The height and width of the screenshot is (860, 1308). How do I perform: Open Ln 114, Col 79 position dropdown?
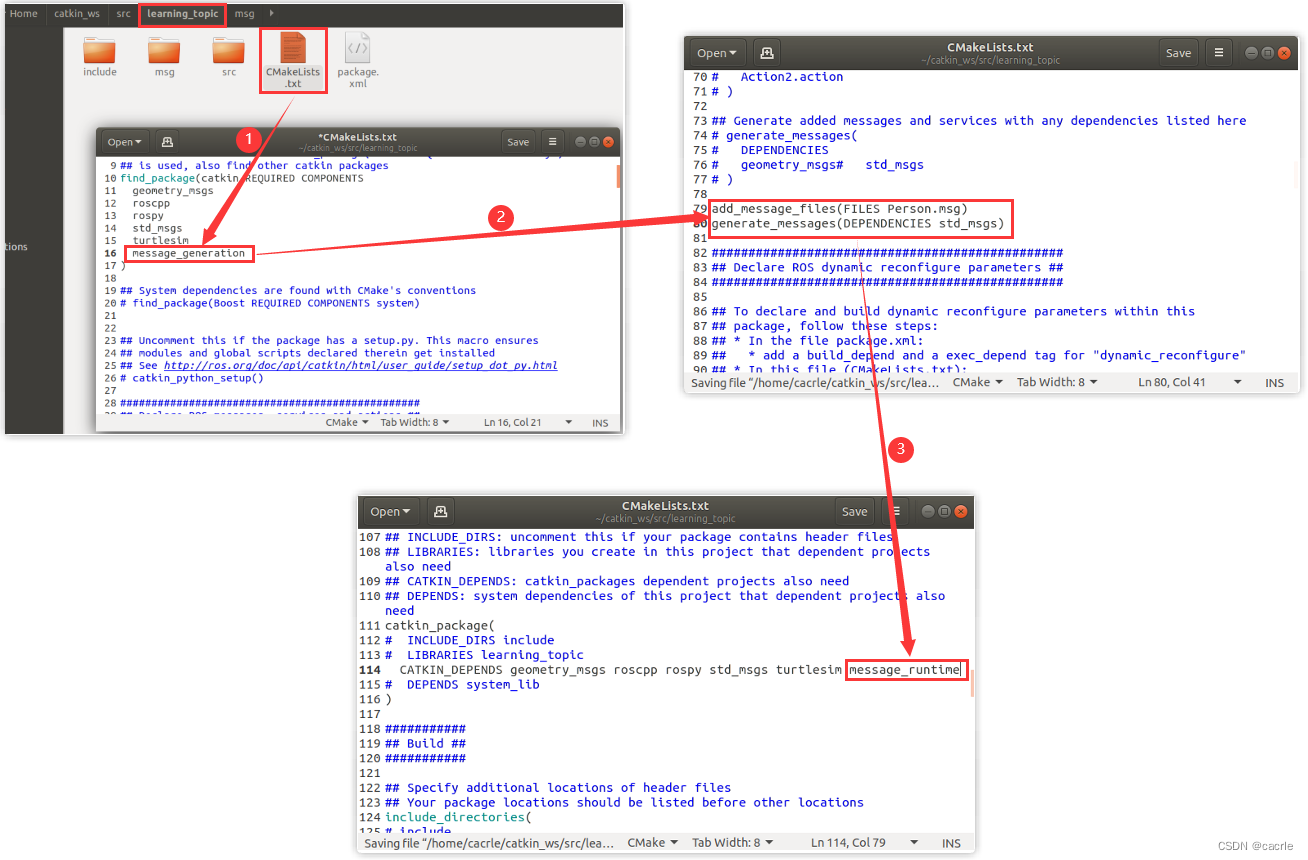(x=865, y=843)
